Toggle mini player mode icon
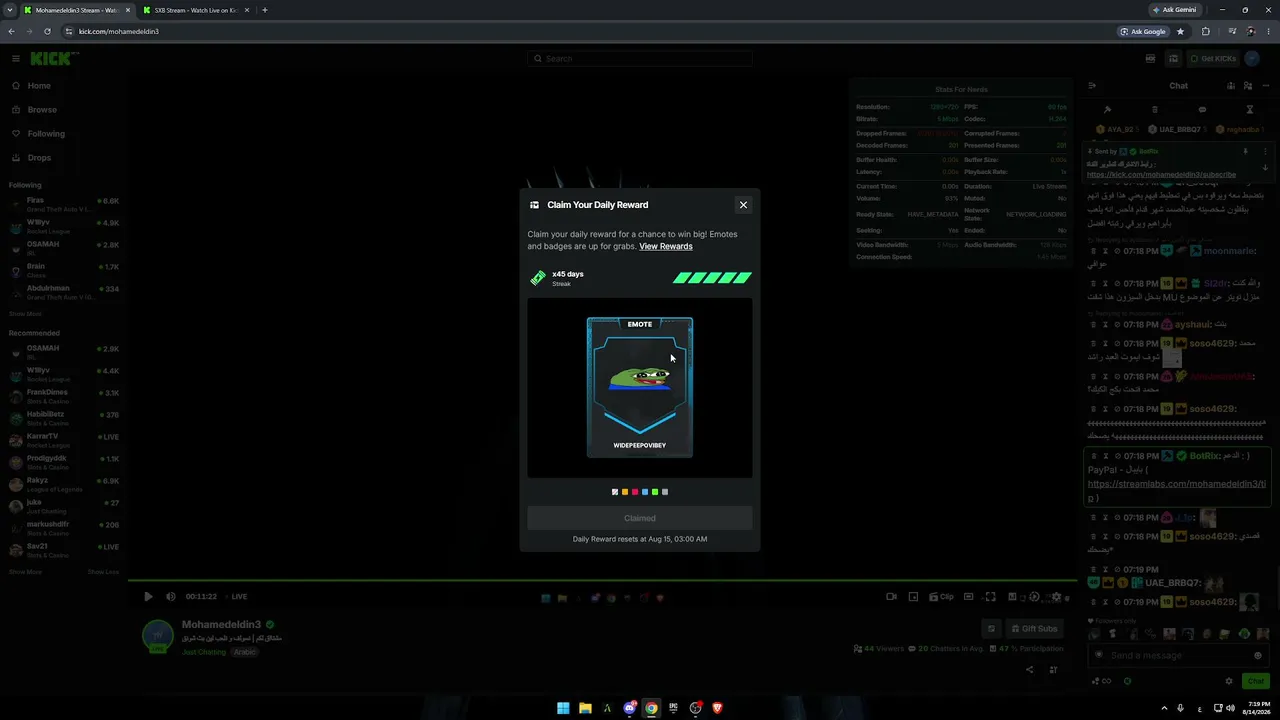The height and width of the screenshot is (720, 1280). tap(913, 597)
